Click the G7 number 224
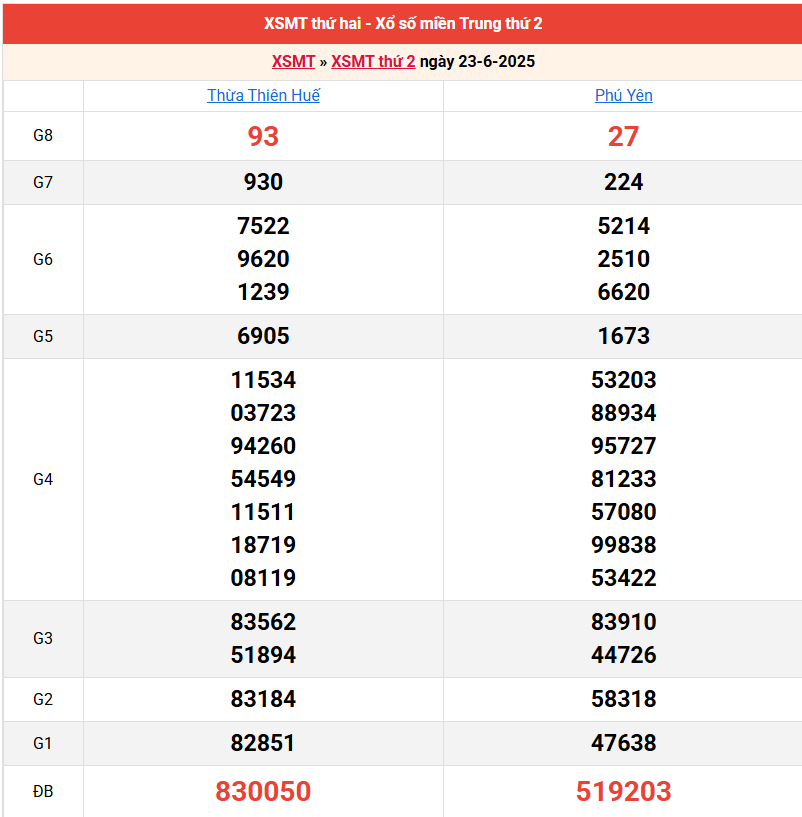Image resolution: width=802 pixels, height=817 pixels. (623, 182)
